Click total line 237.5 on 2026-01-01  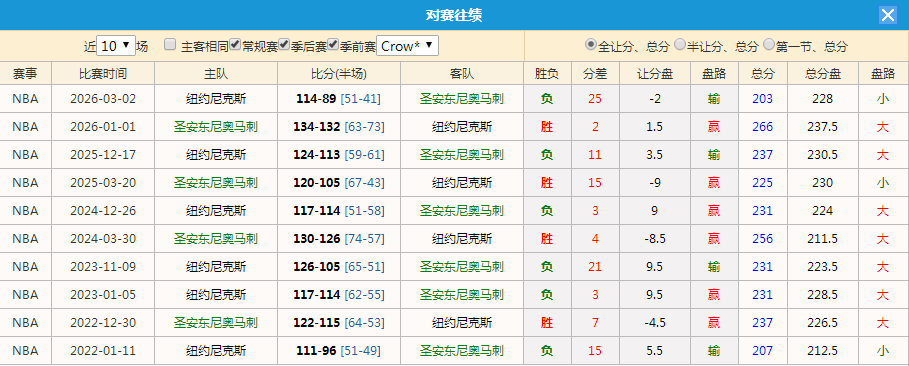tap(823, 126)
